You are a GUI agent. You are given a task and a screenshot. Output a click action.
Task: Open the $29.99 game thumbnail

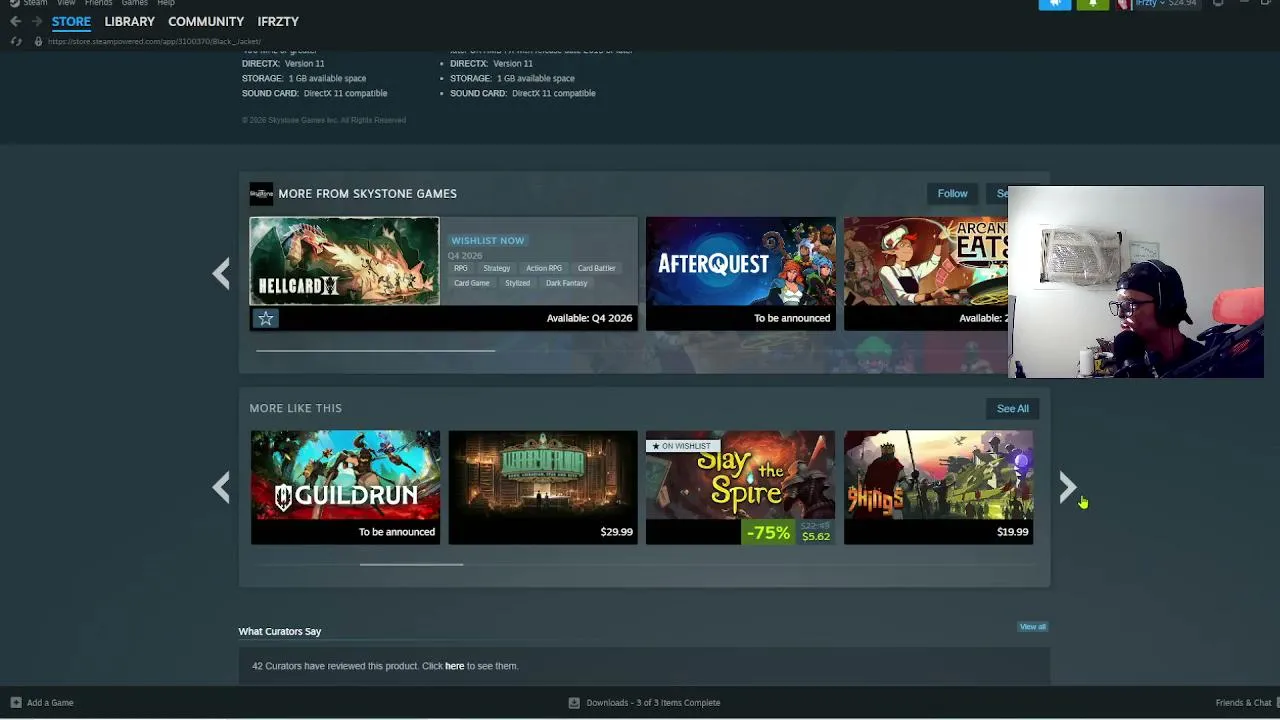click(x=543, y=475)
